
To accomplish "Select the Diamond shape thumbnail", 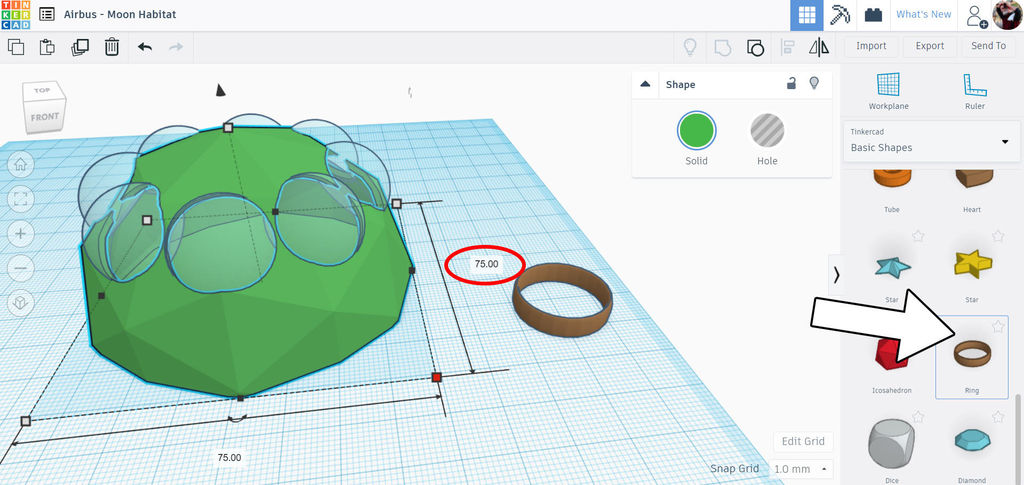I will pos(972,441).
